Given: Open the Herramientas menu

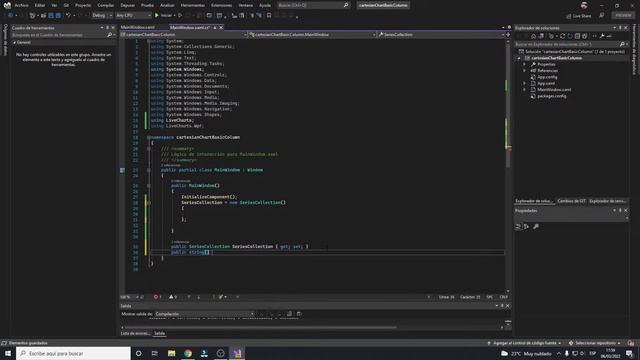Looking at the screenshot, I should point(192,5).
